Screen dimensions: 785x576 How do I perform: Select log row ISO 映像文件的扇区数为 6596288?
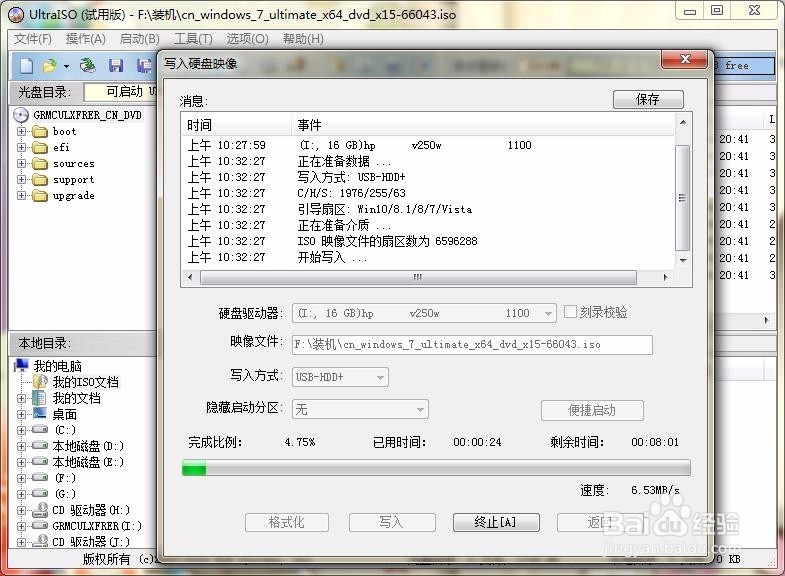coord(429,242)
